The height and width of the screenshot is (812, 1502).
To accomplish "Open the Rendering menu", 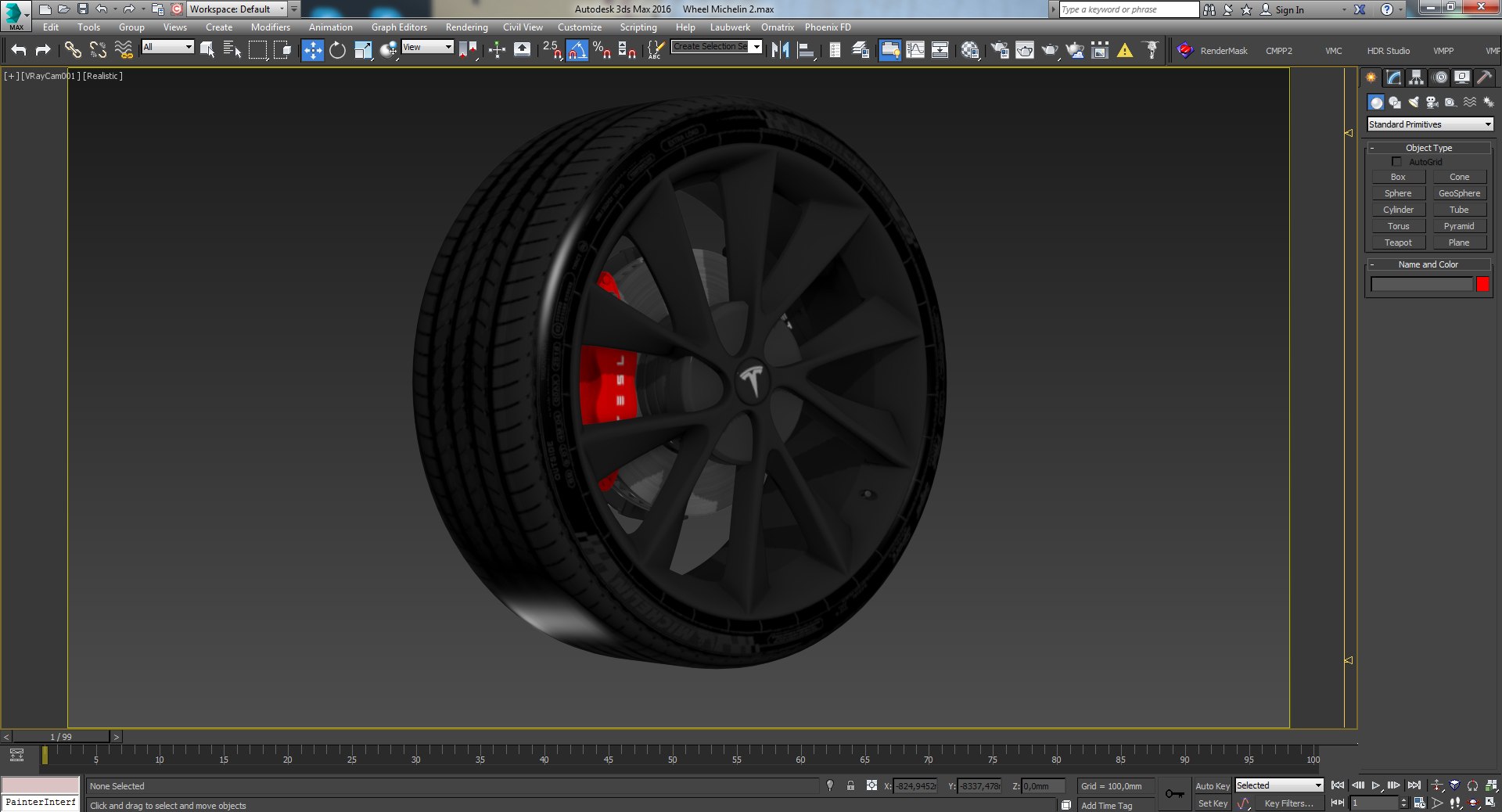I will [467, 27].
